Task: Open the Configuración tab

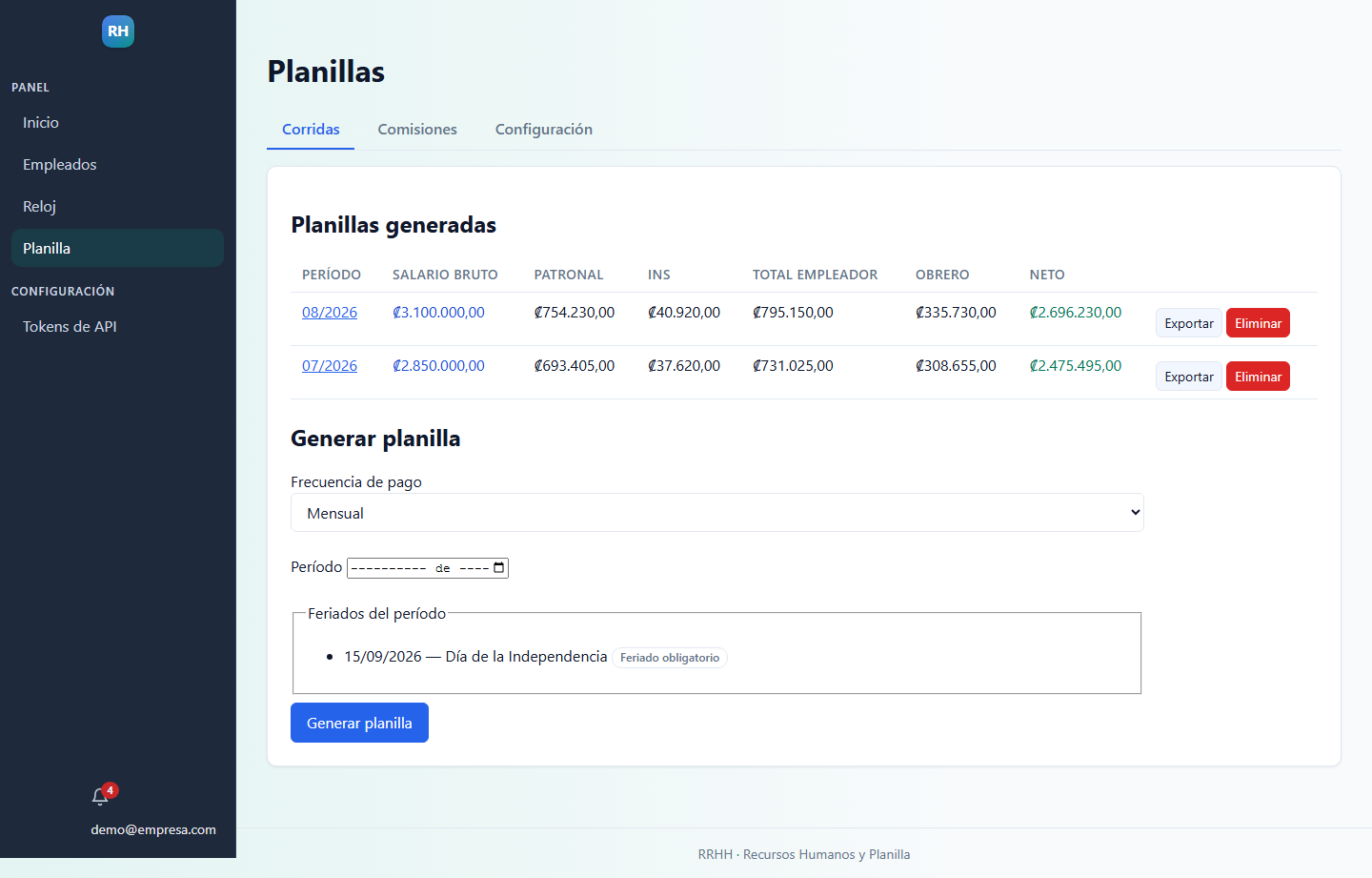Action: point(544,130)
